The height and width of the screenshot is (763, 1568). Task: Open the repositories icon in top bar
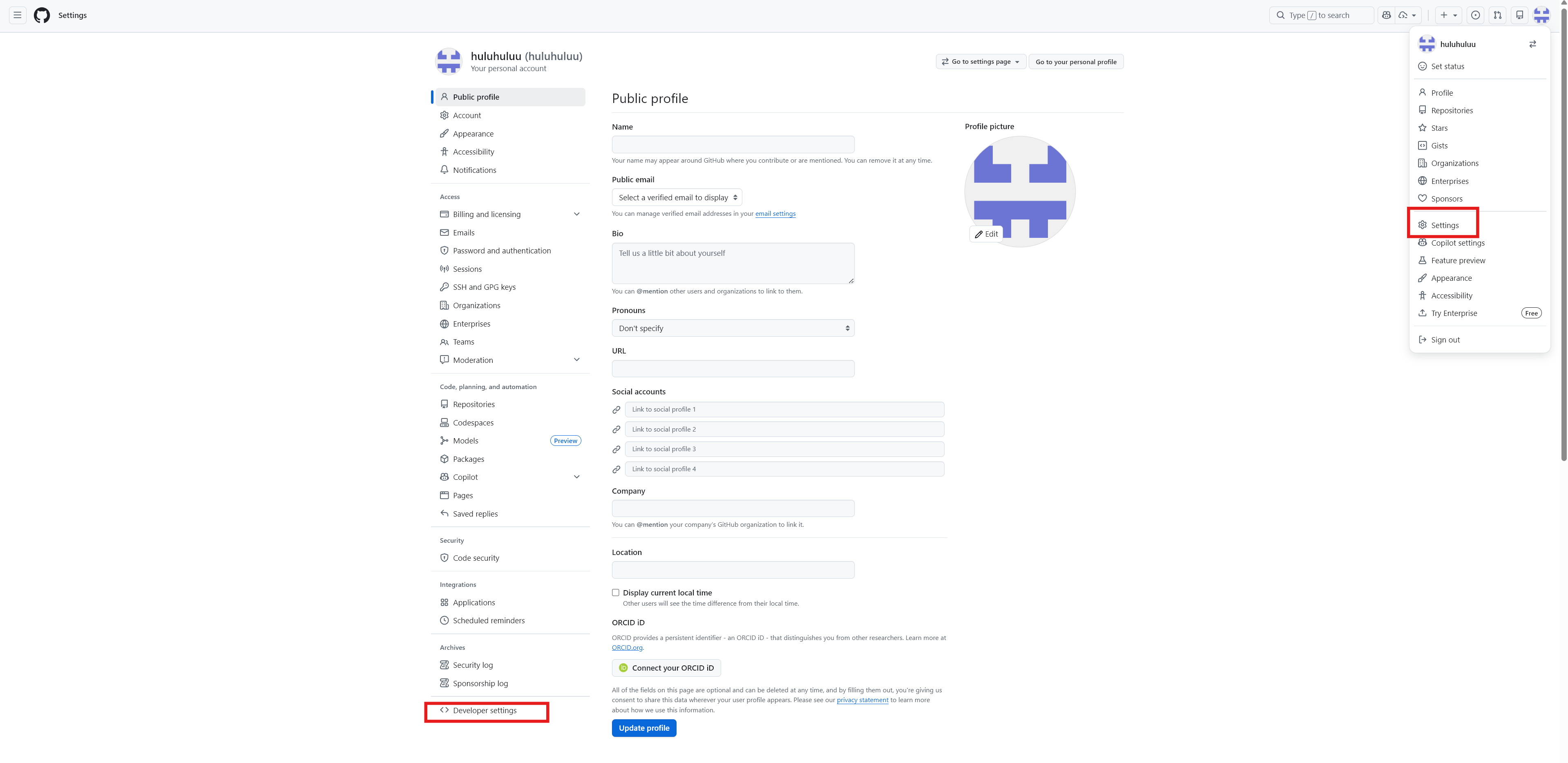(x=1519, y=15)
